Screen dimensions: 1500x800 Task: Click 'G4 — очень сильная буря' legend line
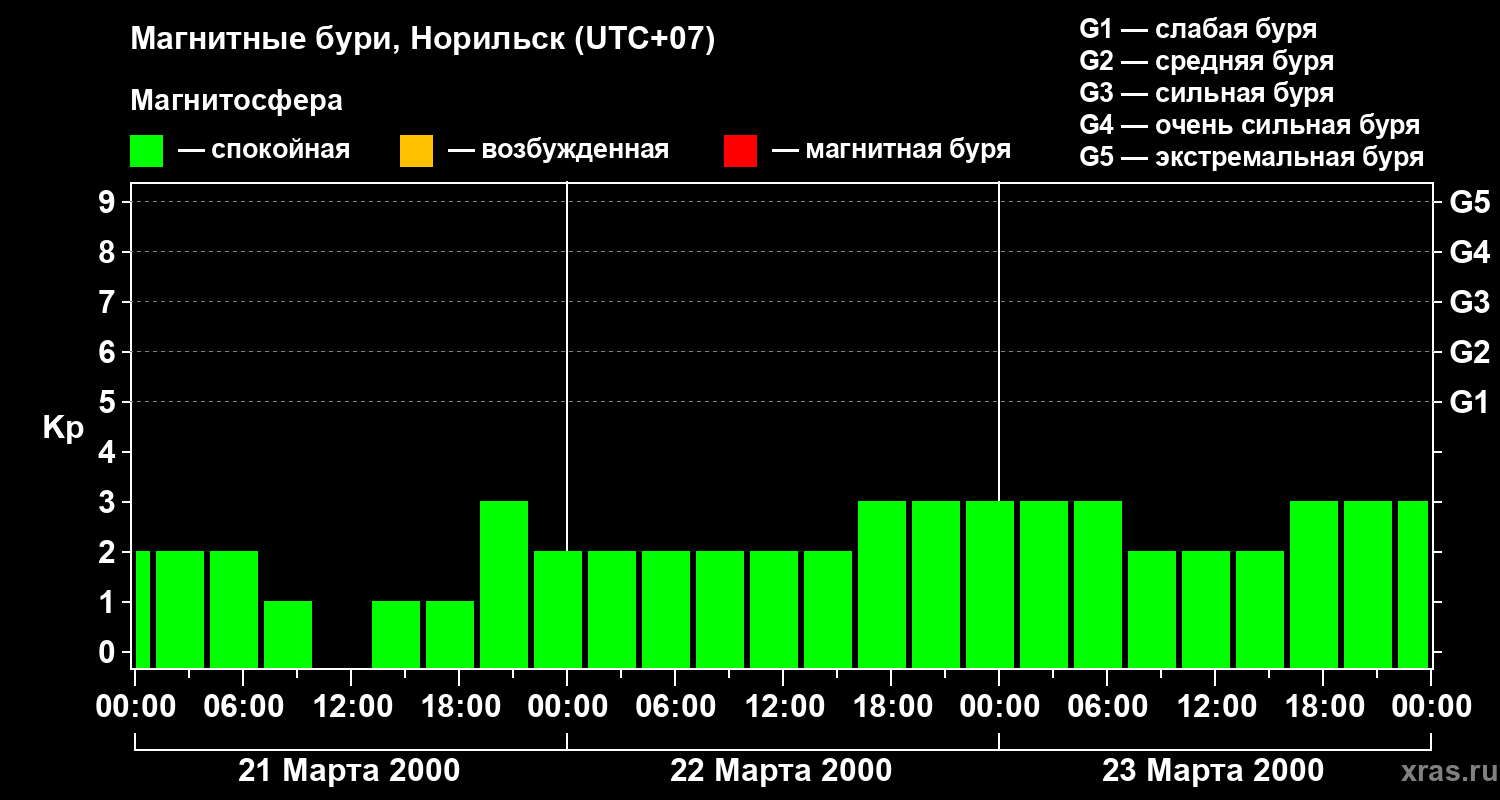1250,125
